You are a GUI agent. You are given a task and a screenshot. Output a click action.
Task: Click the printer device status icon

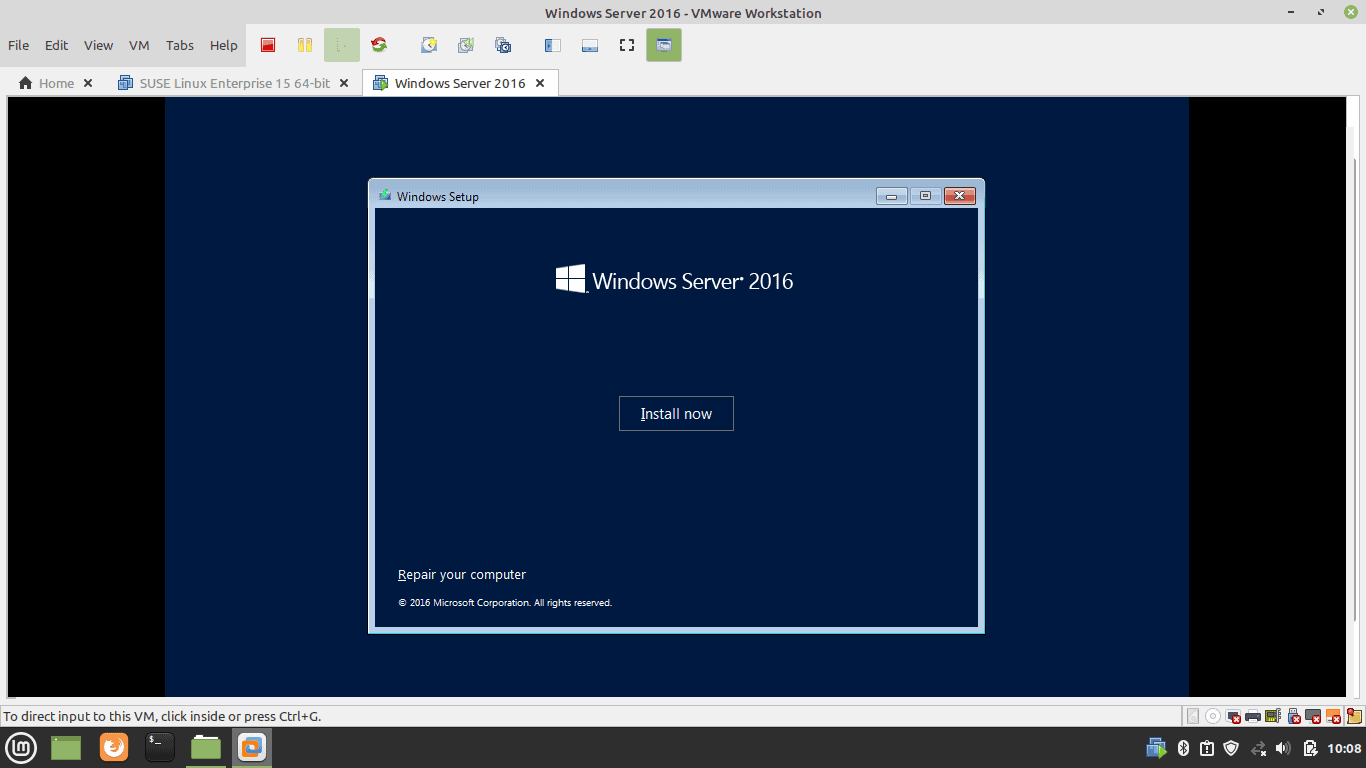point(1253,716)
